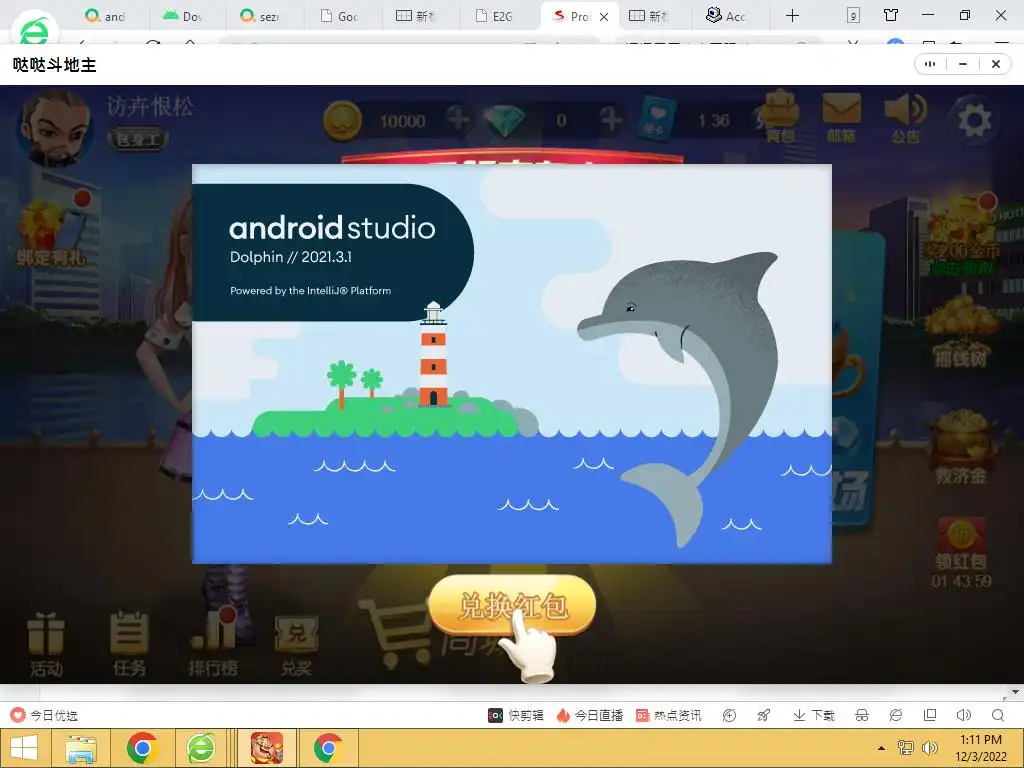Open the 公告 announcement speaker icon
Image resolution: width=1024 pixels, height=768 pixels.
[x=905, y=118]
